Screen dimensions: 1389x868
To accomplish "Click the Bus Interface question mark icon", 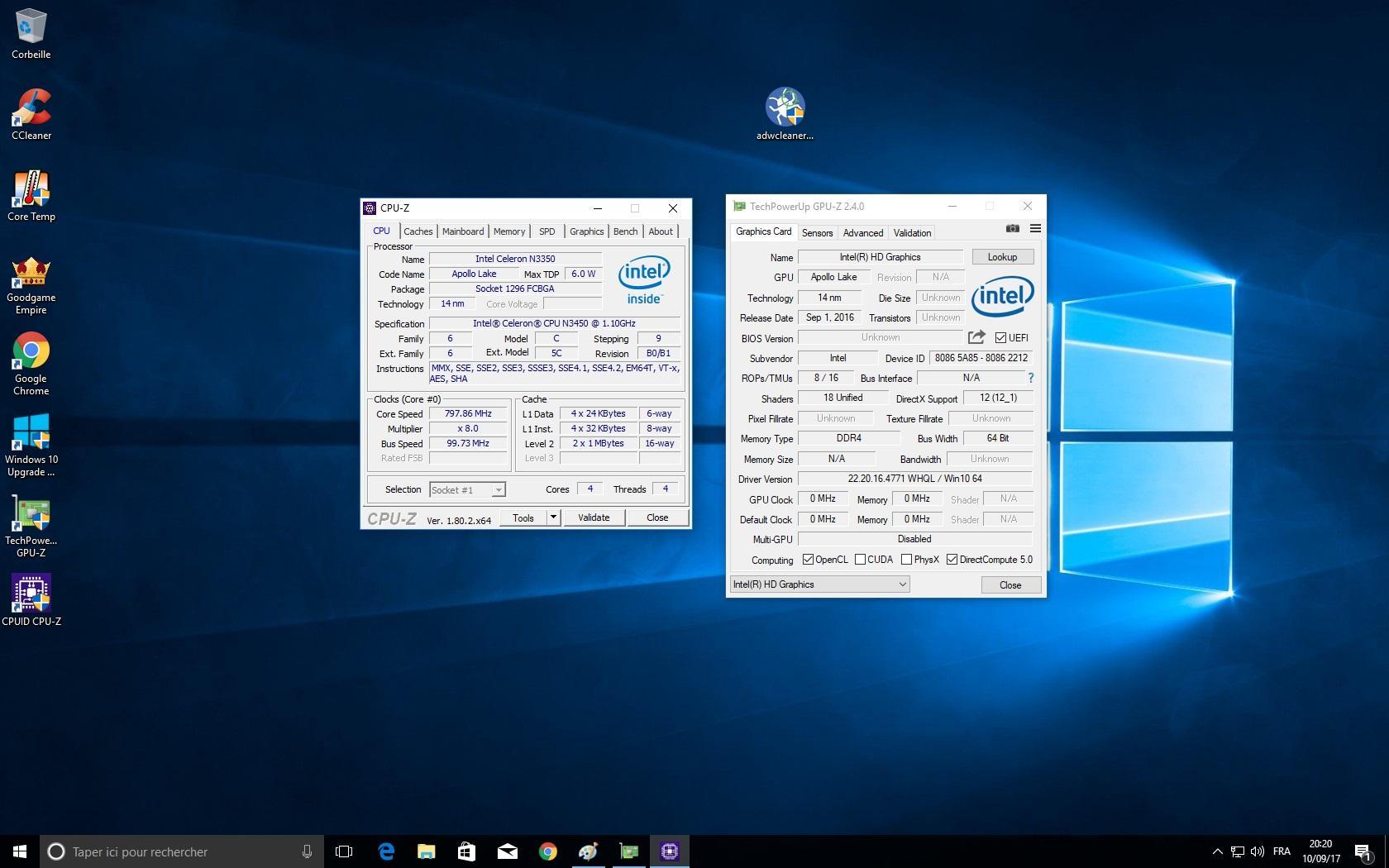I will click(1030, 378).
